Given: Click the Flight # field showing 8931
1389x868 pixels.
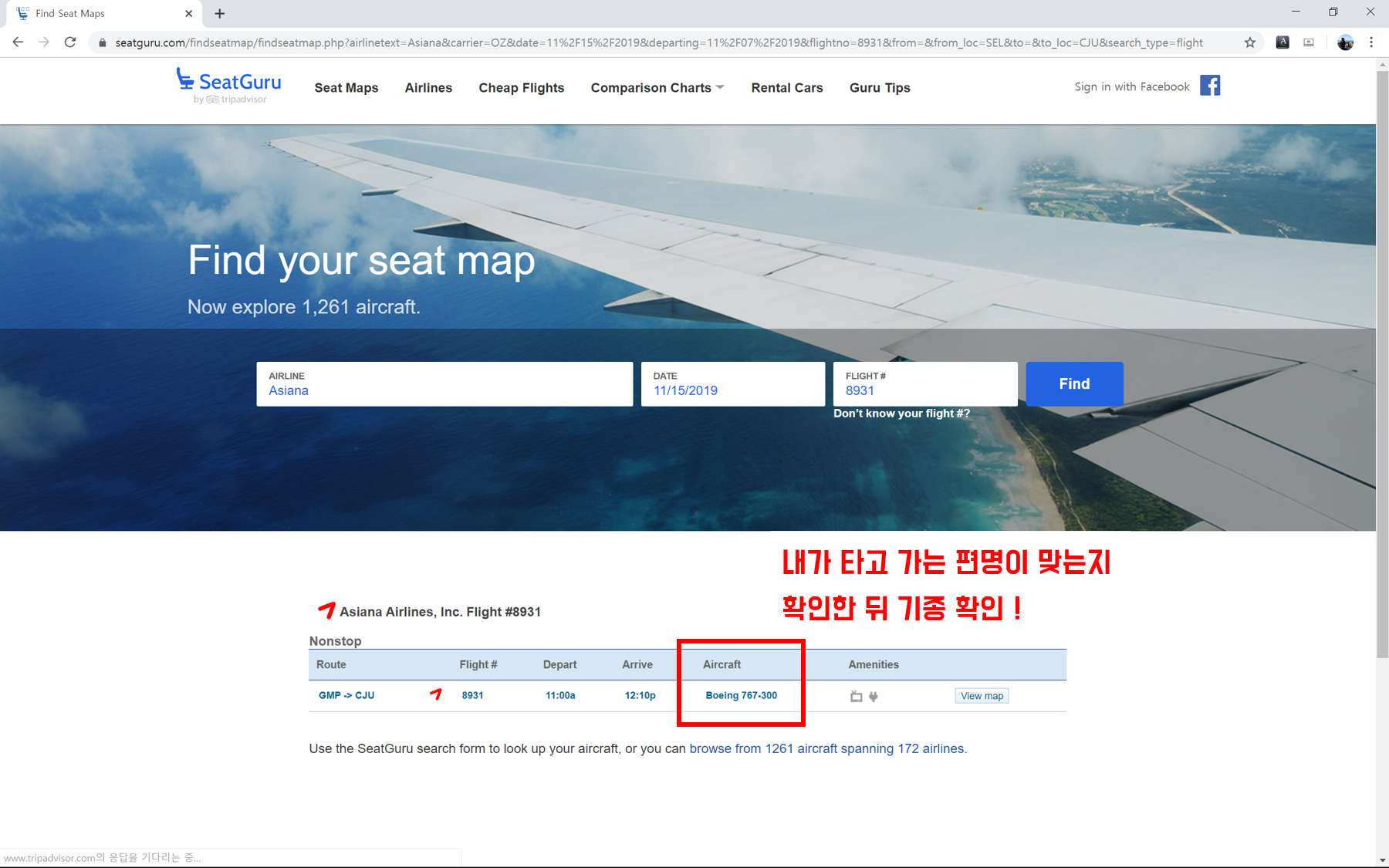Looking at the screenshot, I should click(925, 383).
